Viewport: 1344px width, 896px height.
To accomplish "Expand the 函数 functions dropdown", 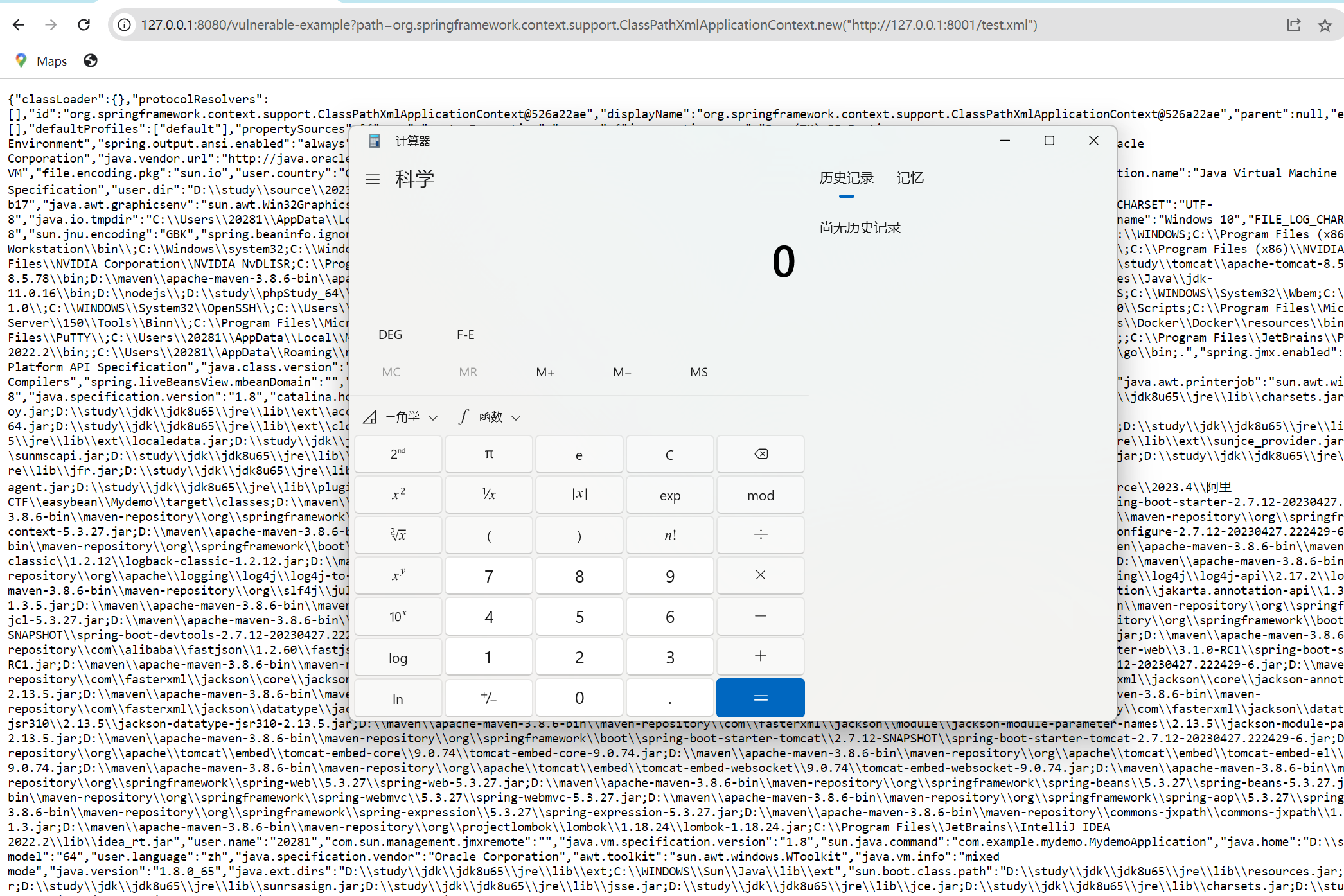I will tap(491, 417).
